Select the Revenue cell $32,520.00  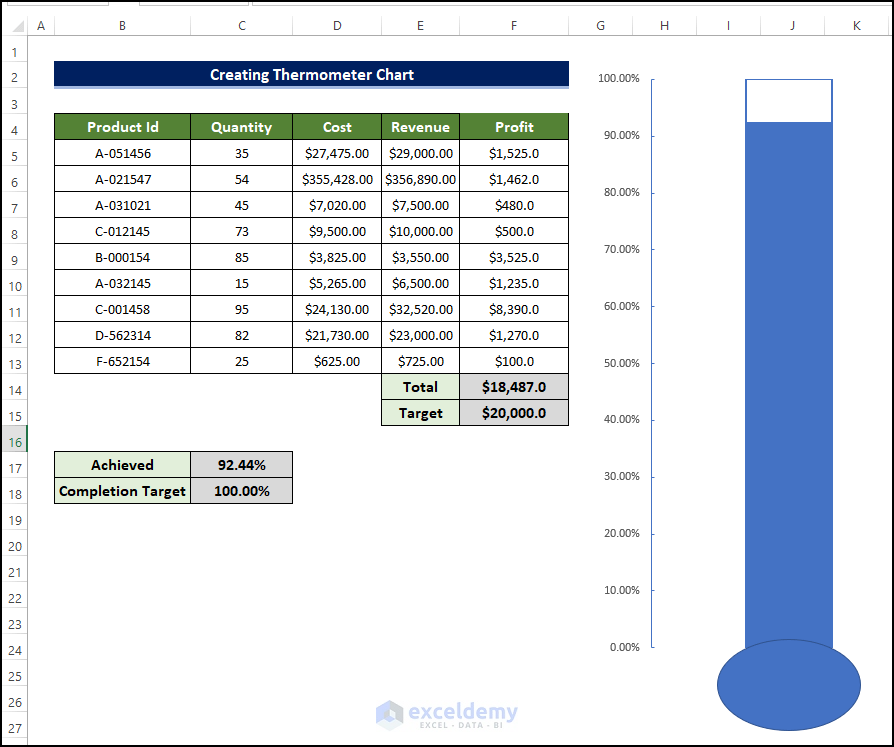coord(420,310)
